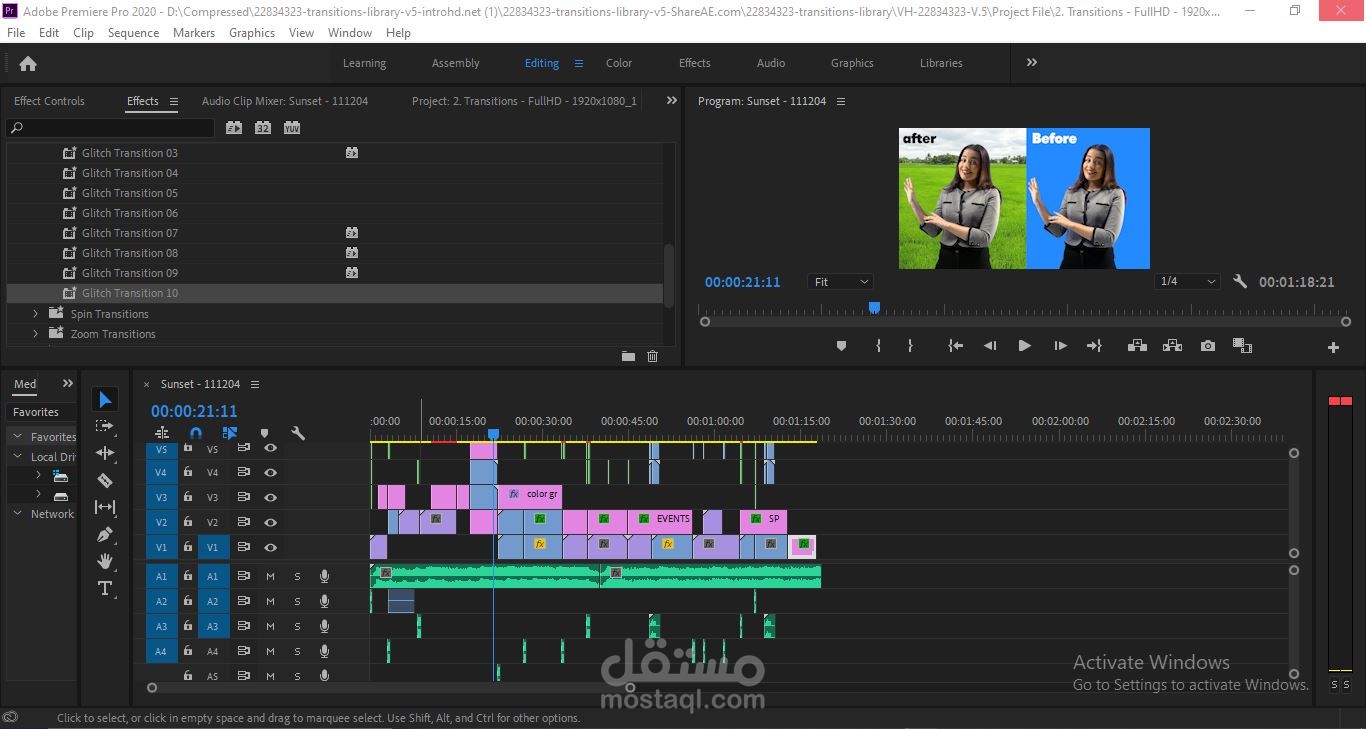Select the Razor tool

point(105,480)
